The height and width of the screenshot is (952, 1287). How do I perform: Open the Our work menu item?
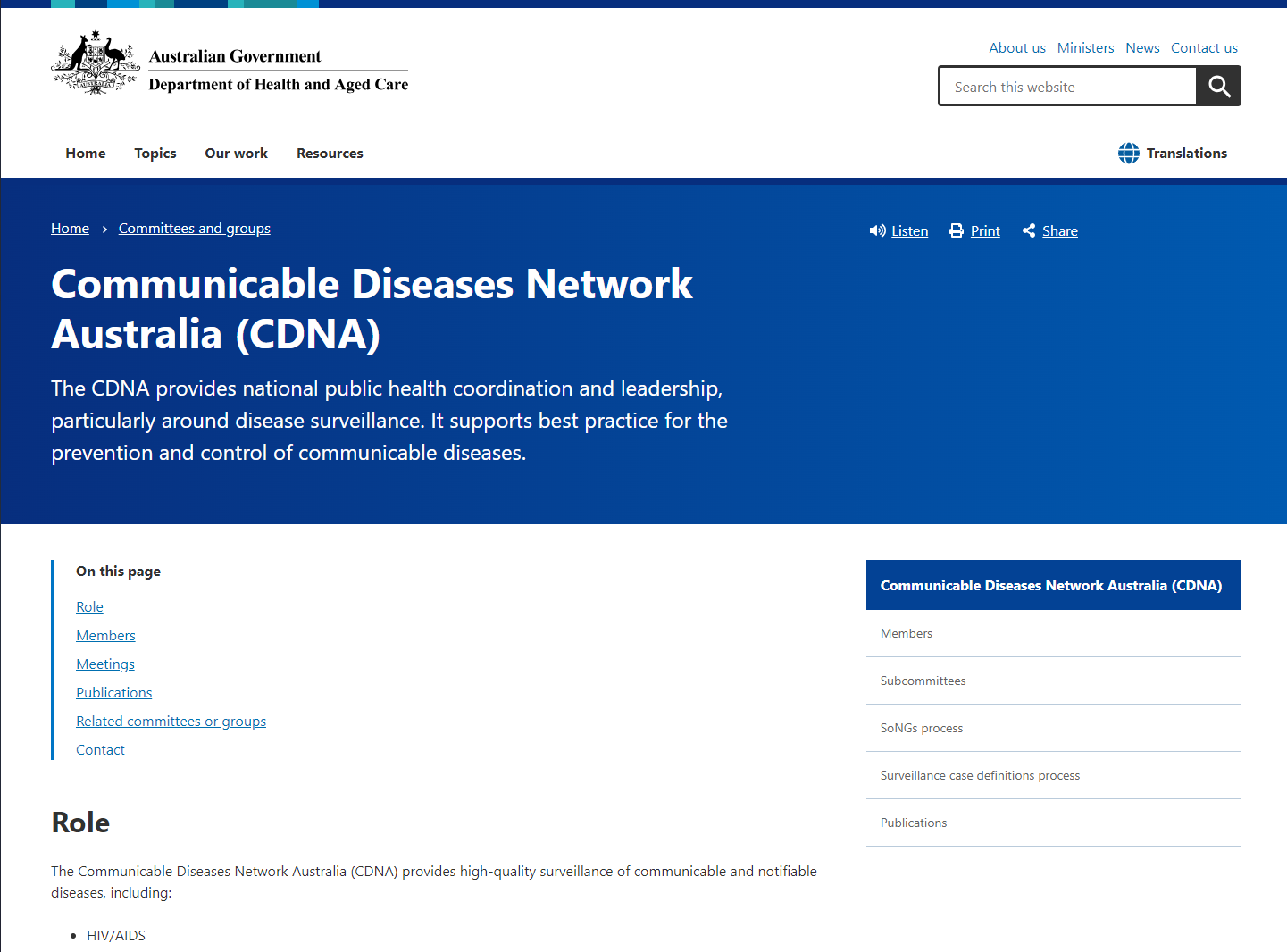[235, 153]
